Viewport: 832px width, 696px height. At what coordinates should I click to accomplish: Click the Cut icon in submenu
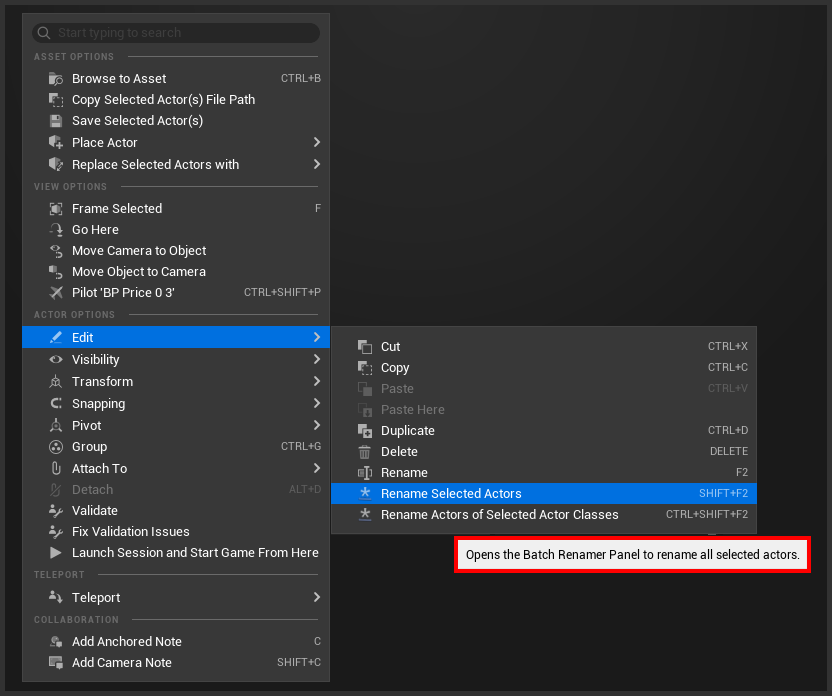365,347
